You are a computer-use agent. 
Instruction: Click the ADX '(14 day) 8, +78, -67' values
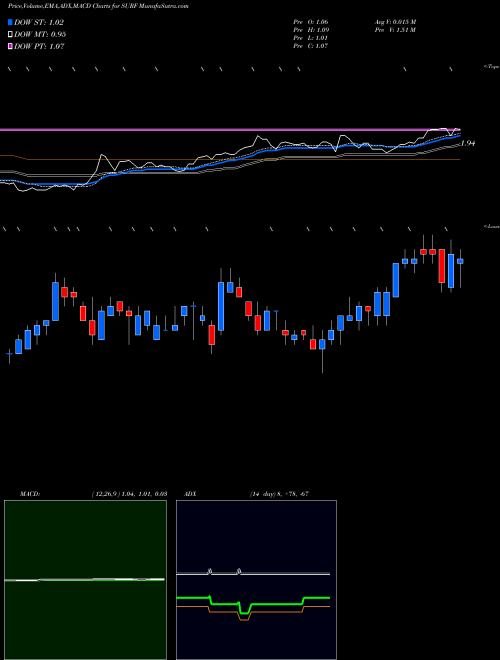[279, 494]
